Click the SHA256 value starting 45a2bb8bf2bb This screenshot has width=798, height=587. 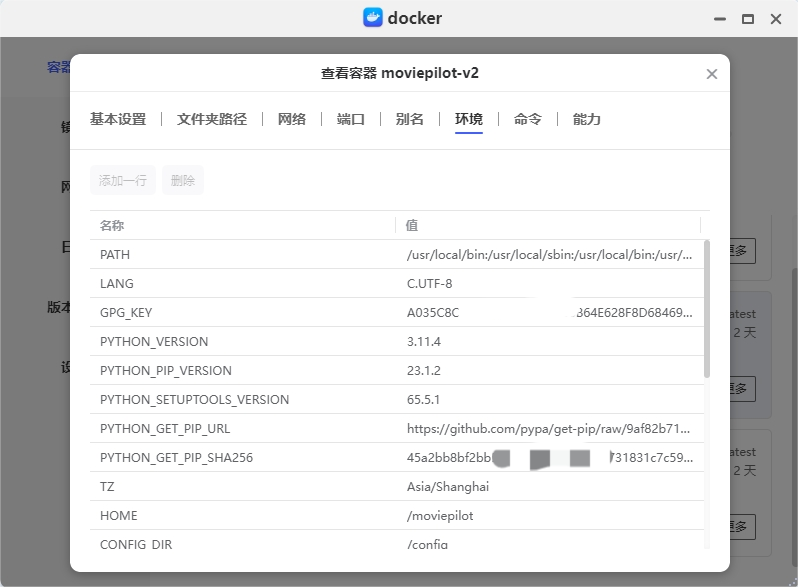(x=550, y=458)
